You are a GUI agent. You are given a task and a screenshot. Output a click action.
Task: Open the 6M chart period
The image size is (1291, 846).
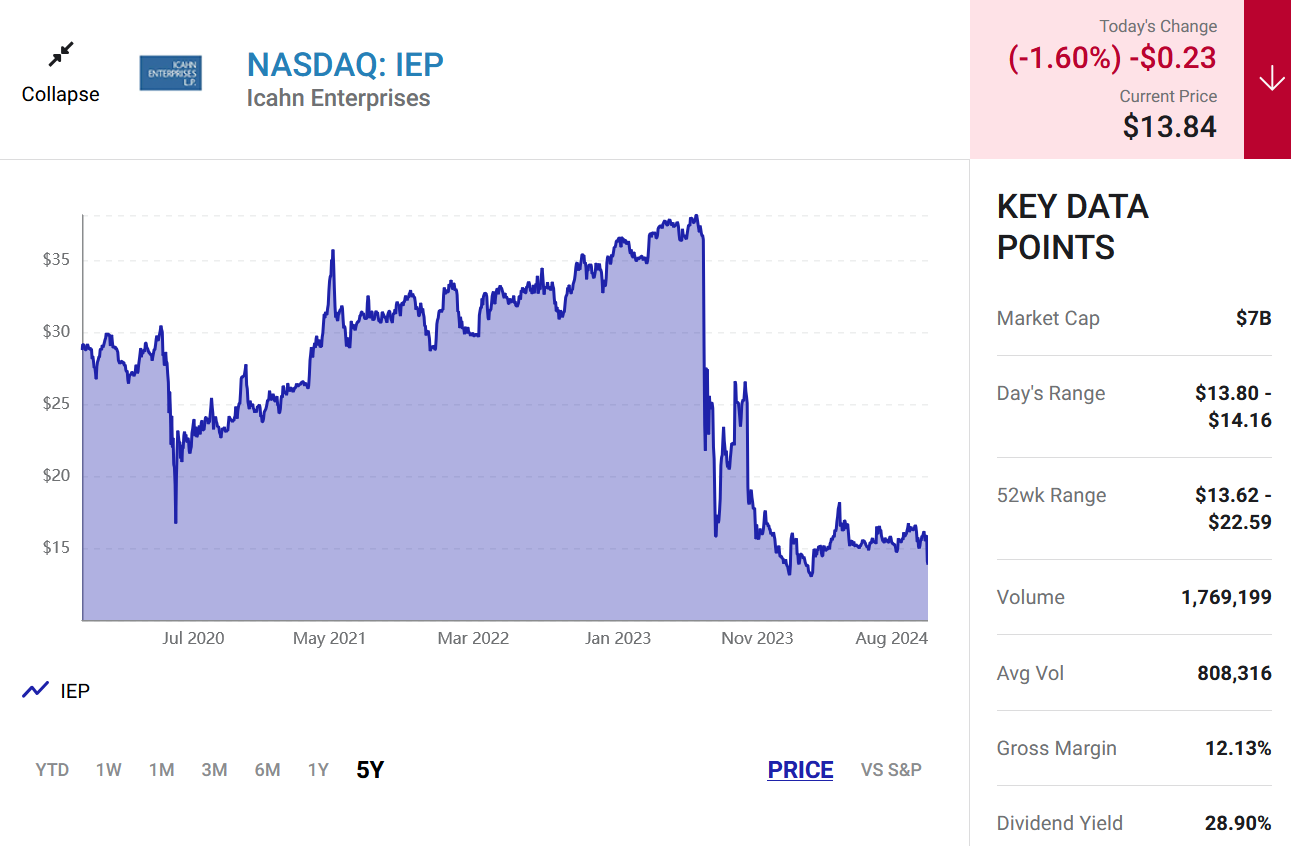pos(267,769)
